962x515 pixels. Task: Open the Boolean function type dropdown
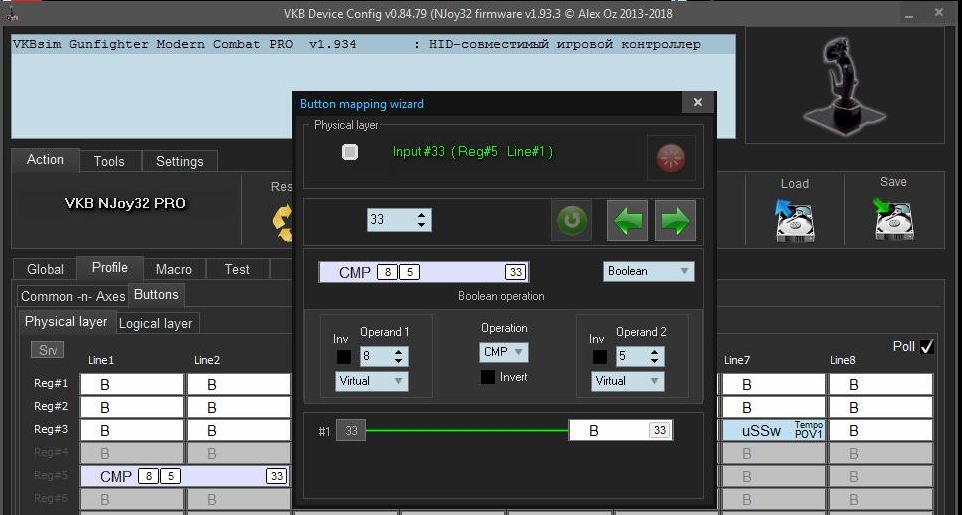coord(648,271)
